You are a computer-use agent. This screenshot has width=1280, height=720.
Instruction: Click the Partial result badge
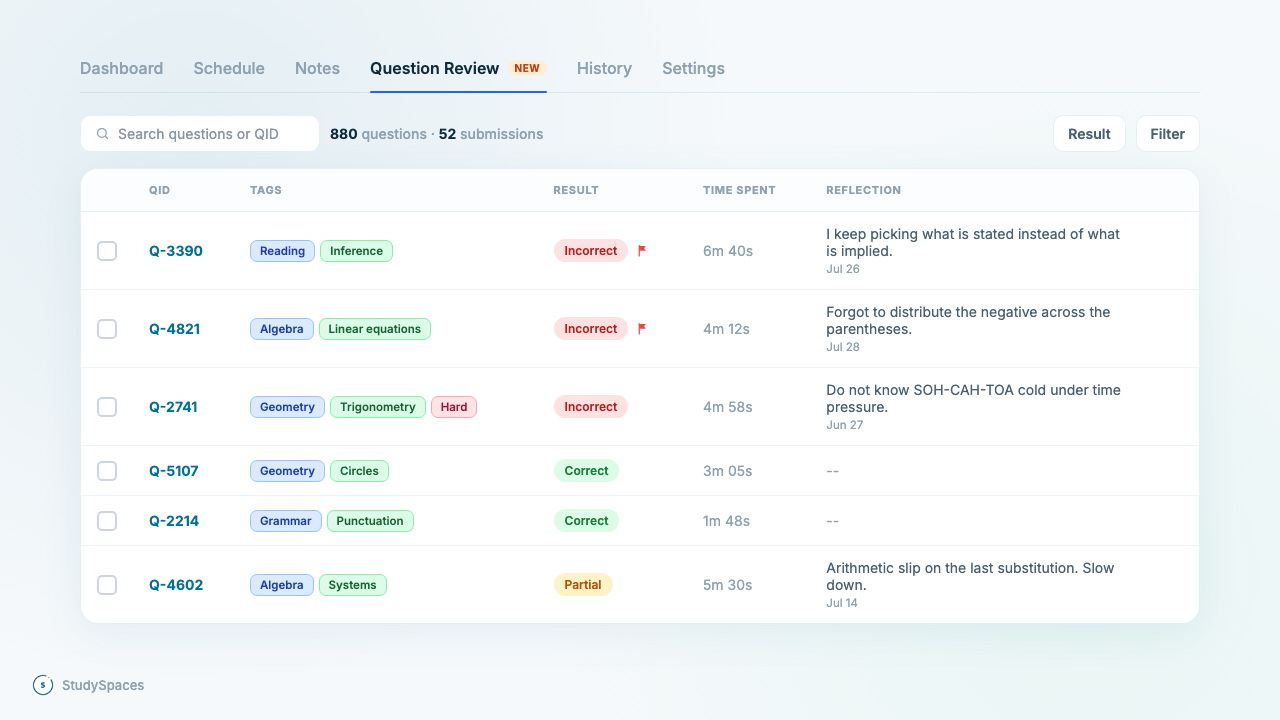click(583, 585)
